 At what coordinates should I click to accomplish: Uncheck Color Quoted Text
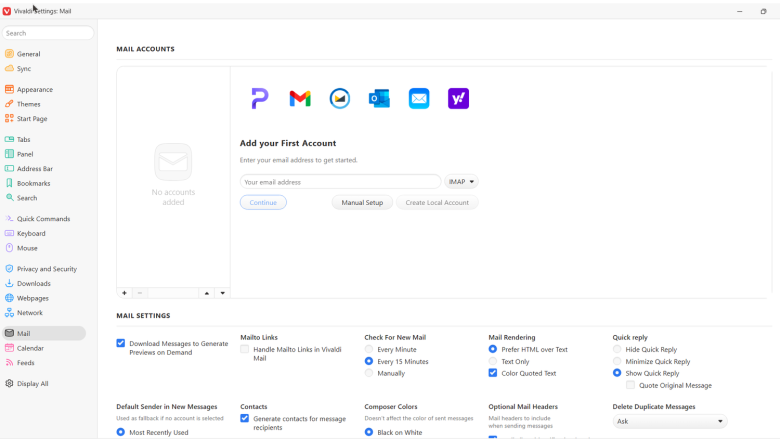(493, 373)
